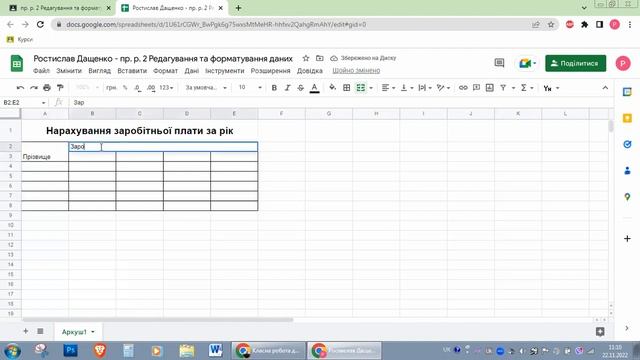Toggle merge cells button
This screenshot has width=640, height=360.
point(361,88)
